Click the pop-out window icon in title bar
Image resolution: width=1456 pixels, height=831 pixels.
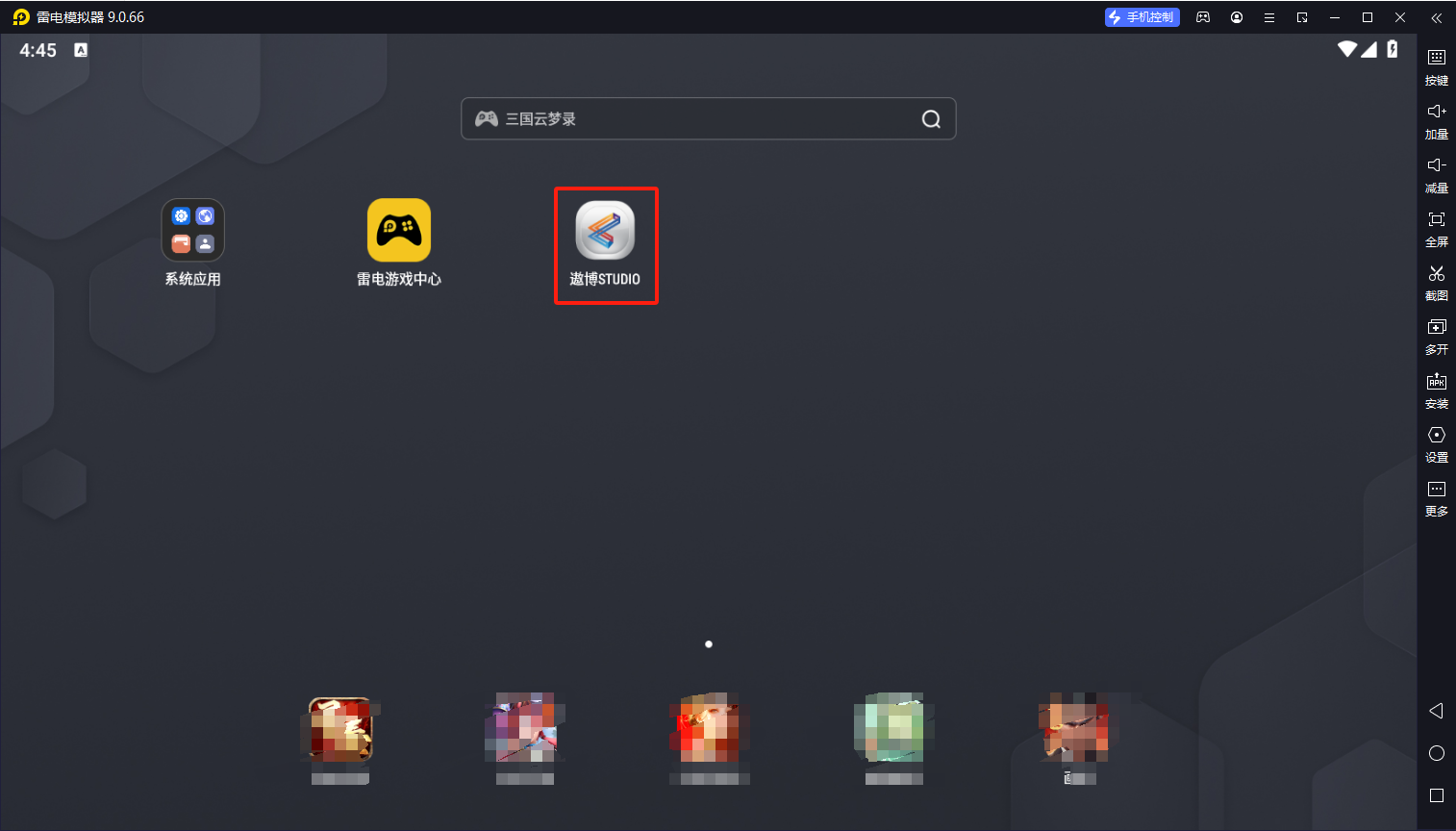point(1302,17)
